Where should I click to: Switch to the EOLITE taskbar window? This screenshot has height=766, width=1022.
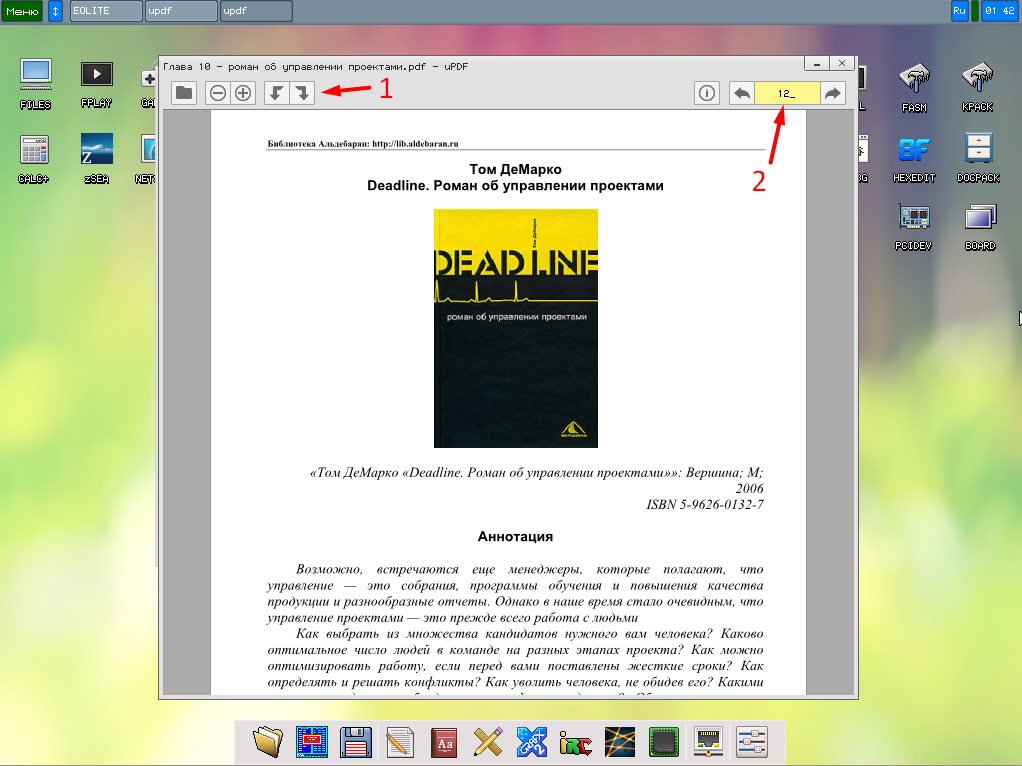(105, 11)
